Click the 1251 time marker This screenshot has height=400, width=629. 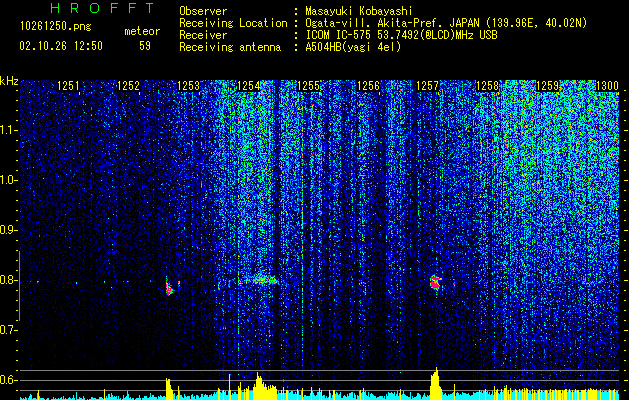pos(68,85)
